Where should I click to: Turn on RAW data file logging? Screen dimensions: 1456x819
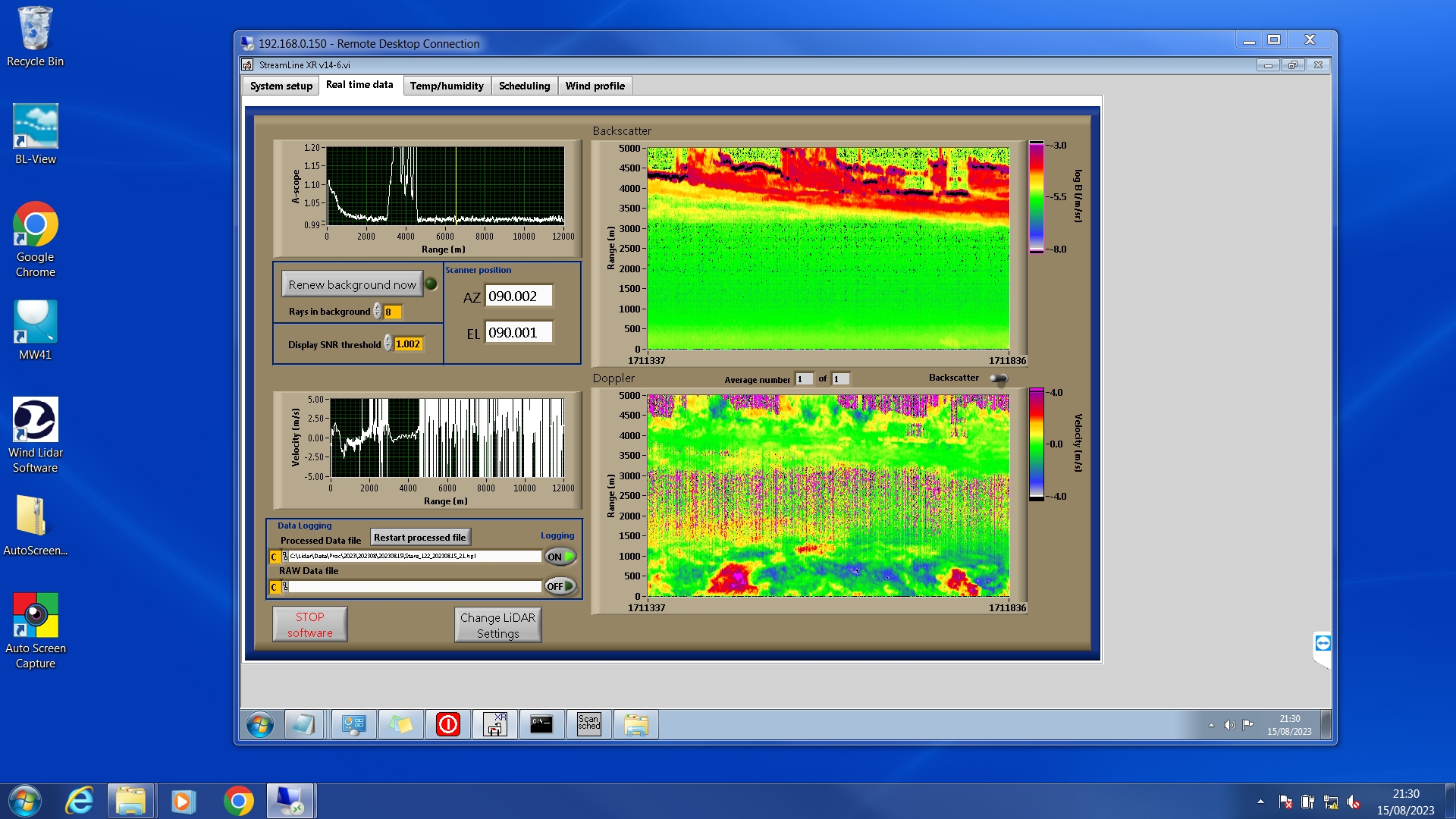560,586
